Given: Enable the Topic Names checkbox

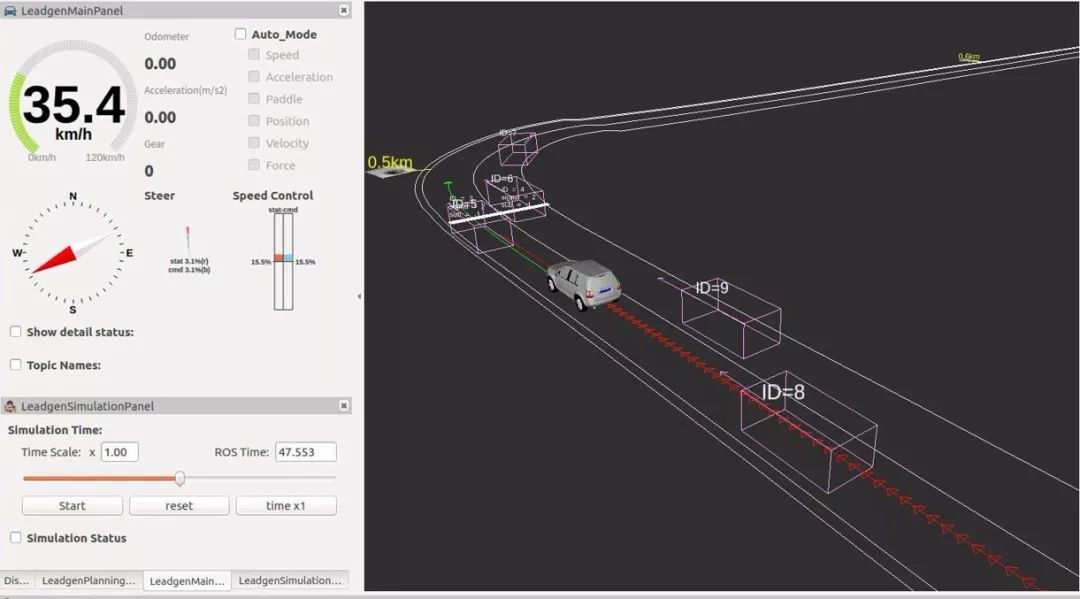Looking at the screenshot, I should pyautogui.click(x=16, y=365).
